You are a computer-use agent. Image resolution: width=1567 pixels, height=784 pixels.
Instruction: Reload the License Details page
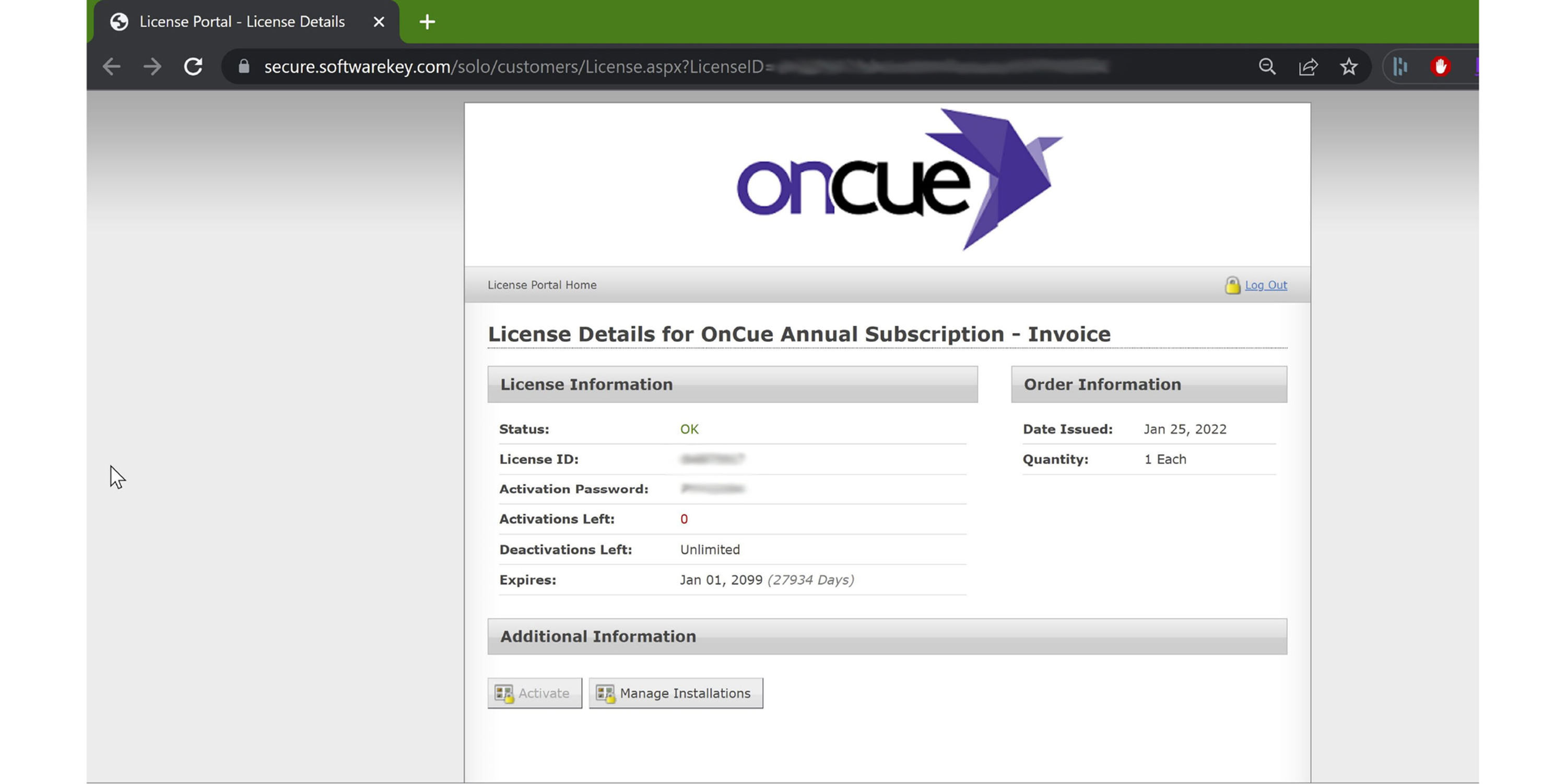pyautogui.click(x=193, y=66)
